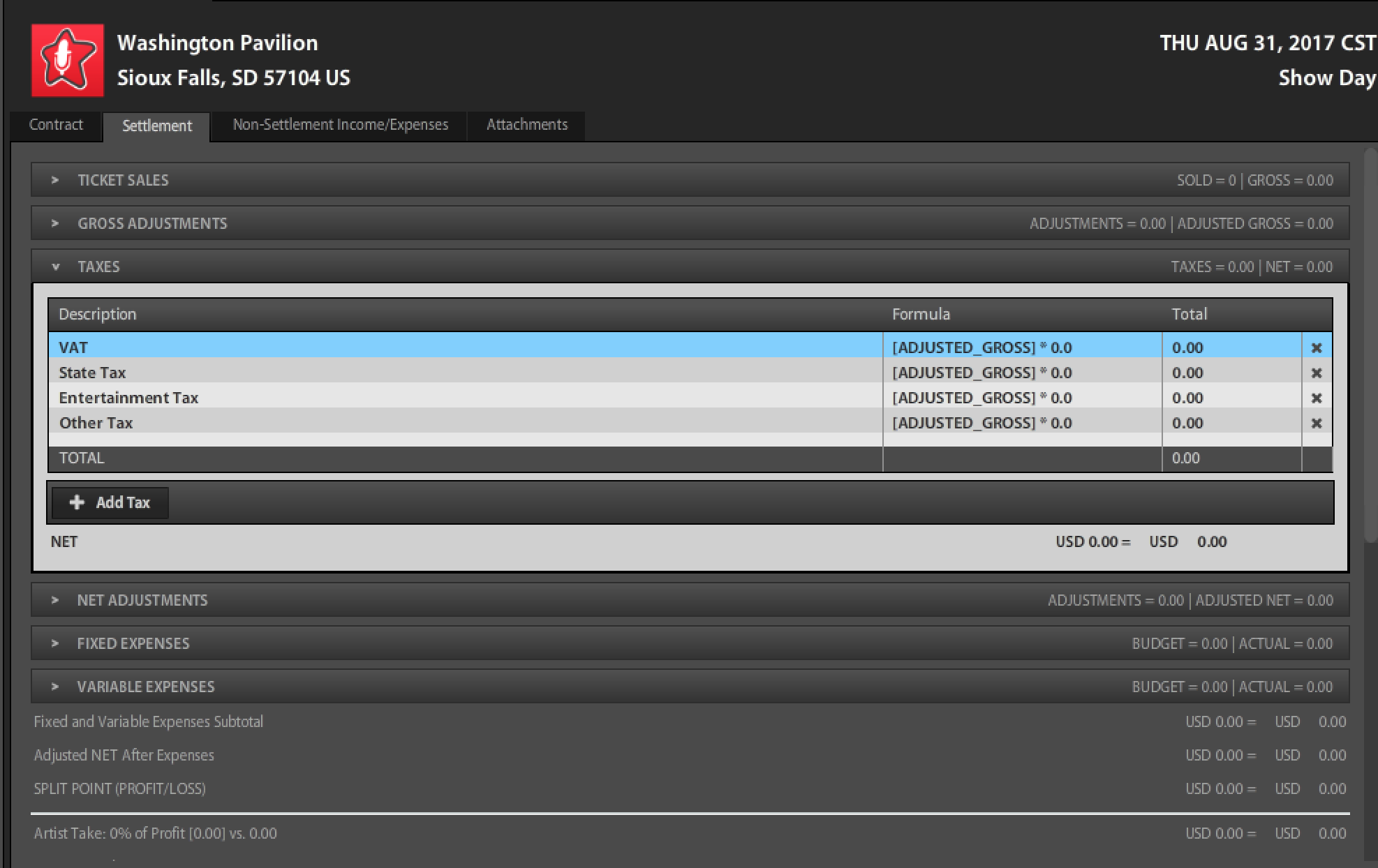Delete the Entertainment Tax row
Viewport: 1378px width, 868px height.
(1317, 398)
